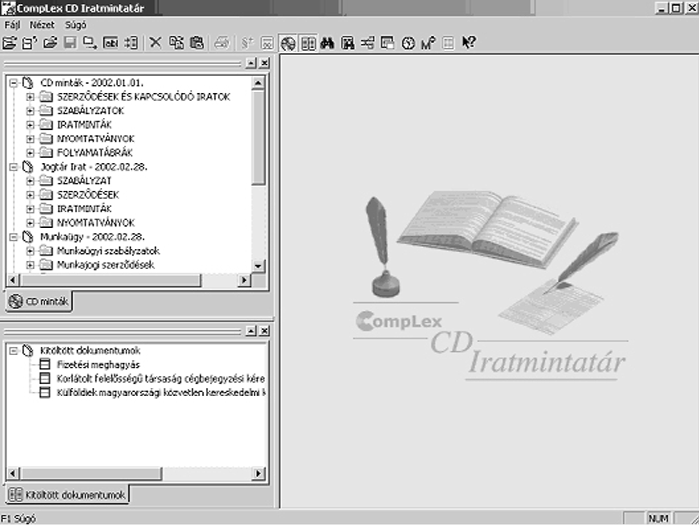Click the box-with-arrow icon after the floppy disk
The height and width of the screenshot is (525, 699).
click(90, 43)
